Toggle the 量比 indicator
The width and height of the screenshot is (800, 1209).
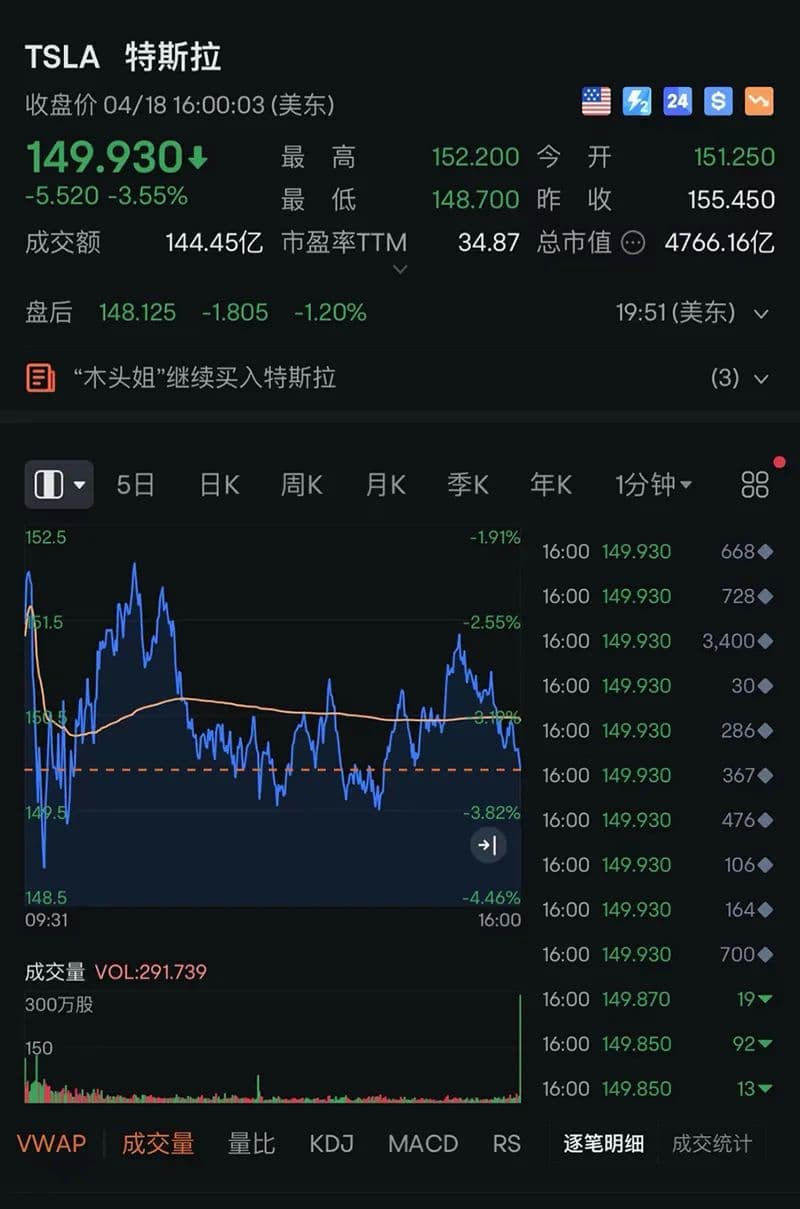[x=251, y=1143]
